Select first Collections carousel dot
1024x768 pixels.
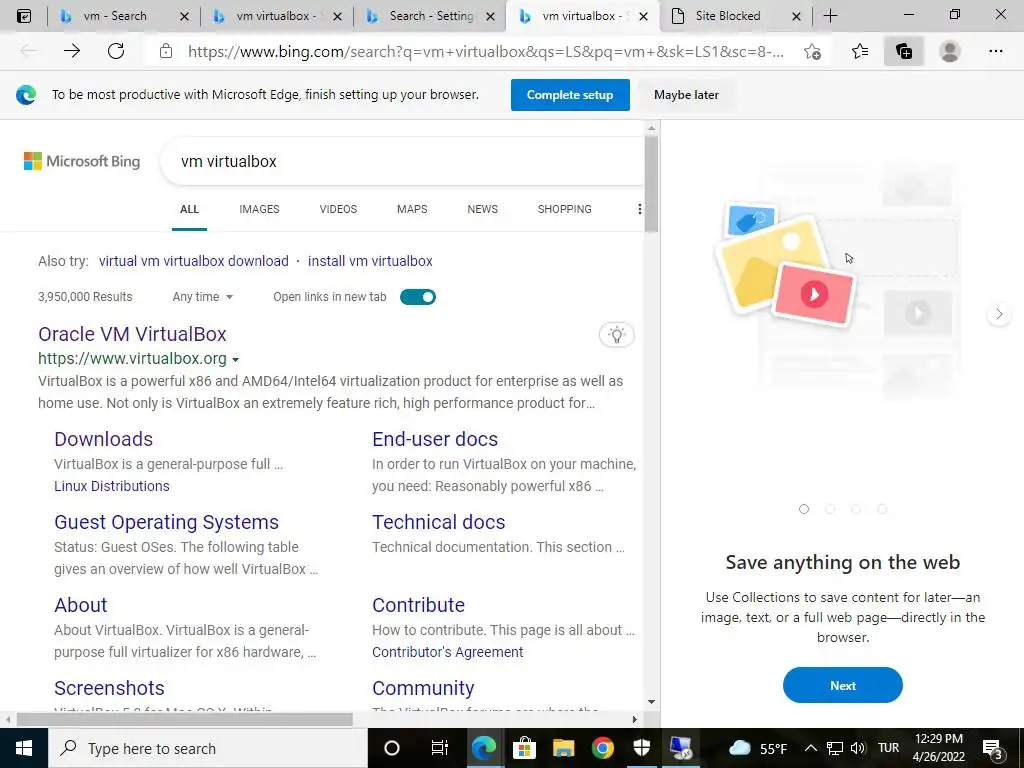click(x=804, y=509)
